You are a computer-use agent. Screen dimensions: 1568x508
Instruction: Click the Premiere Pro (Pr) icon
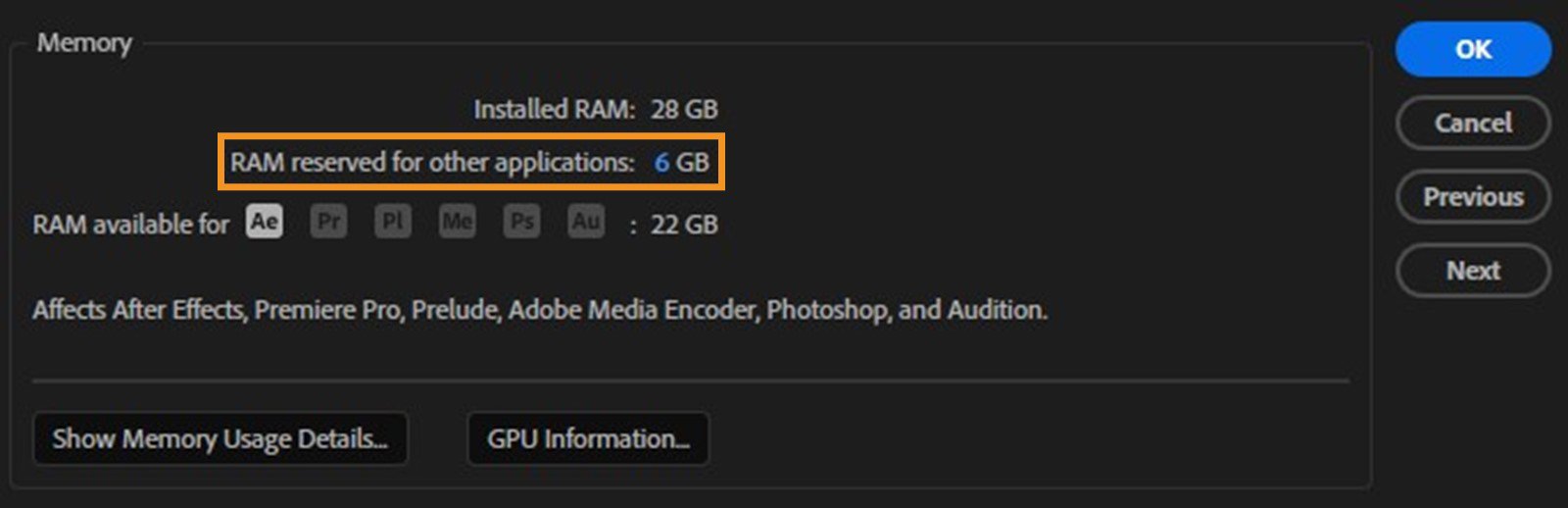click(329, 222)
